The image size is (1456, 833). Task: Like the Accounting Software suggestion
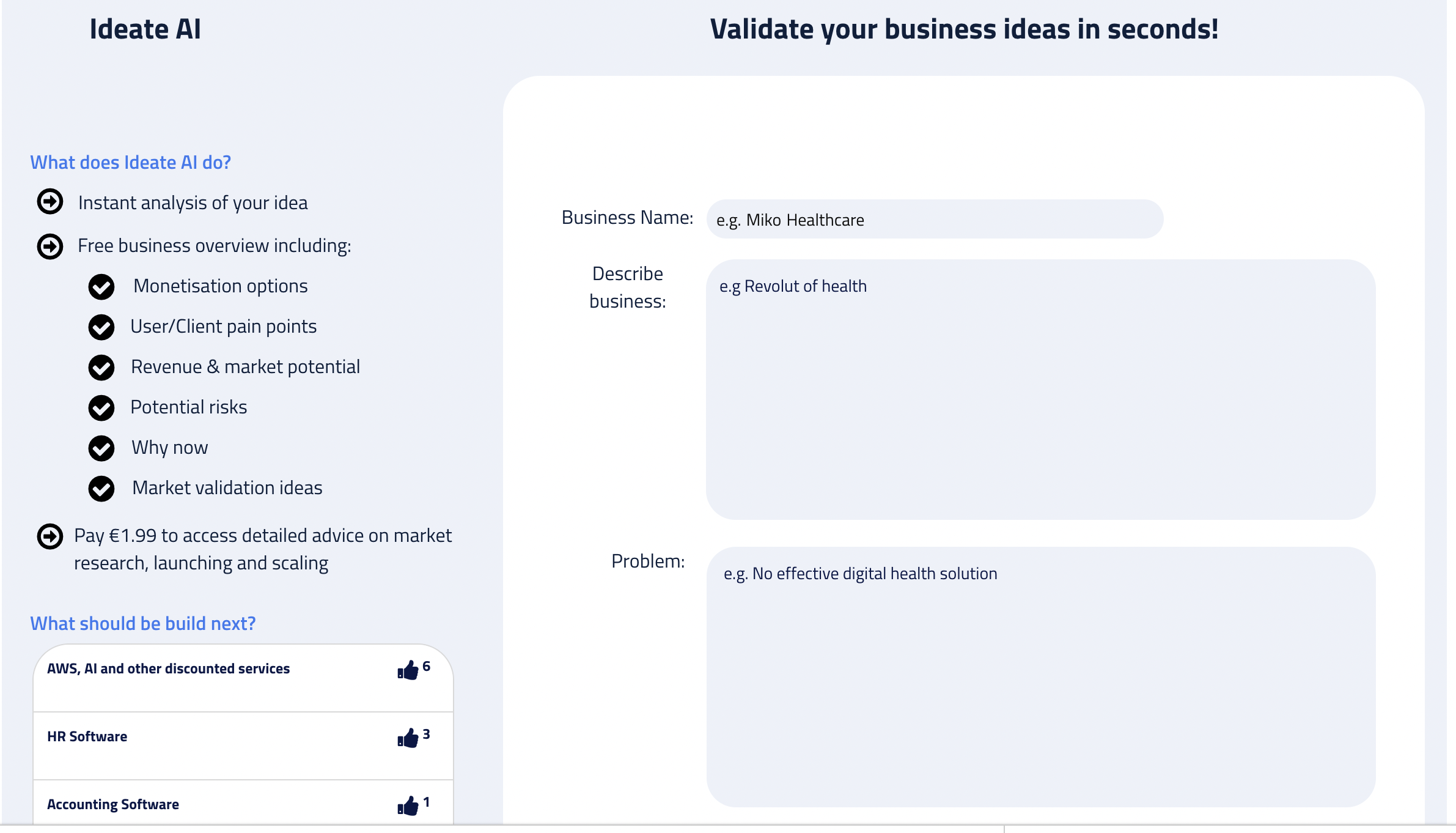tap(408, 807)
